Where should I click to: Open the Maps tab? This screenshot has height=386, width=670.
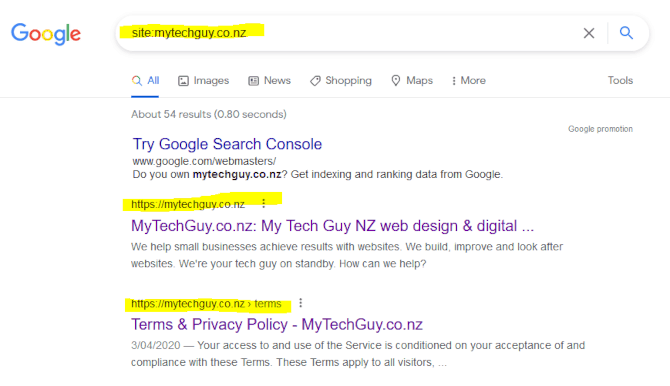pos(412,80)
